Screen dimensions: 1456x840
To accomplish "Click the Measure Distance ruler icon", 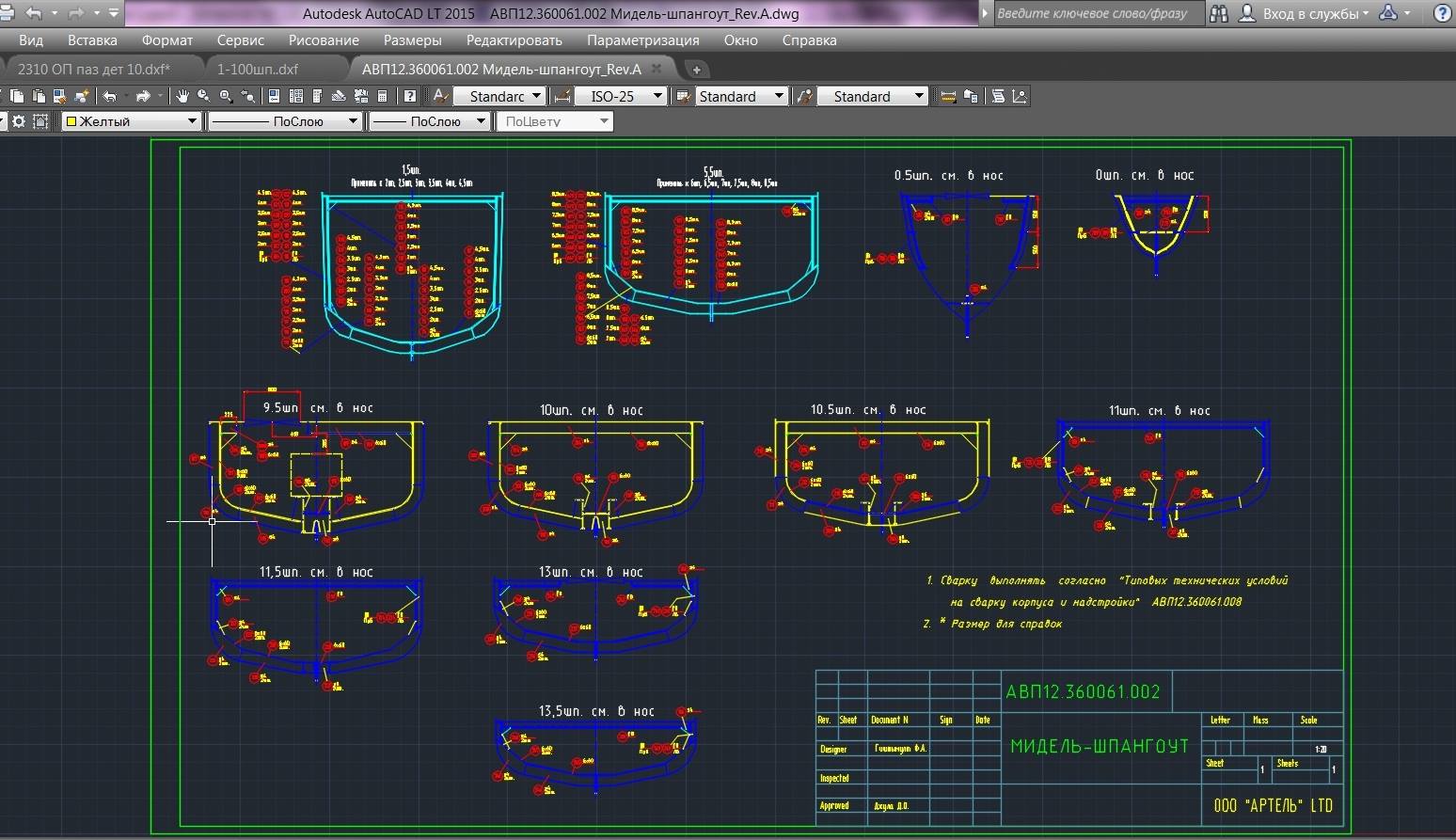I will tap(948, 96).
